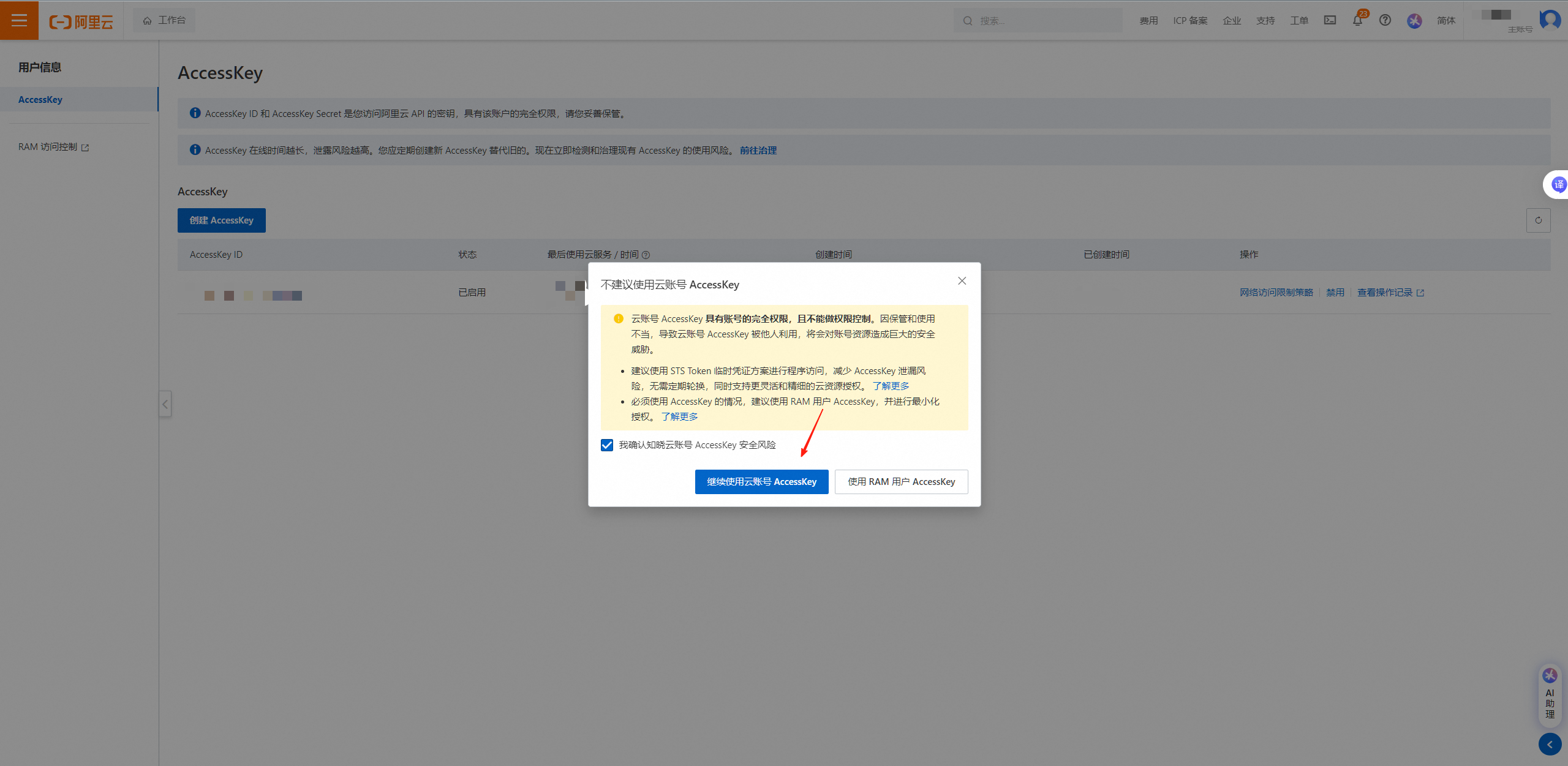Click external link icon beside RAM 访问控制
The image size is (1568, 766).
pyautogui.click(x=85, y=148)
